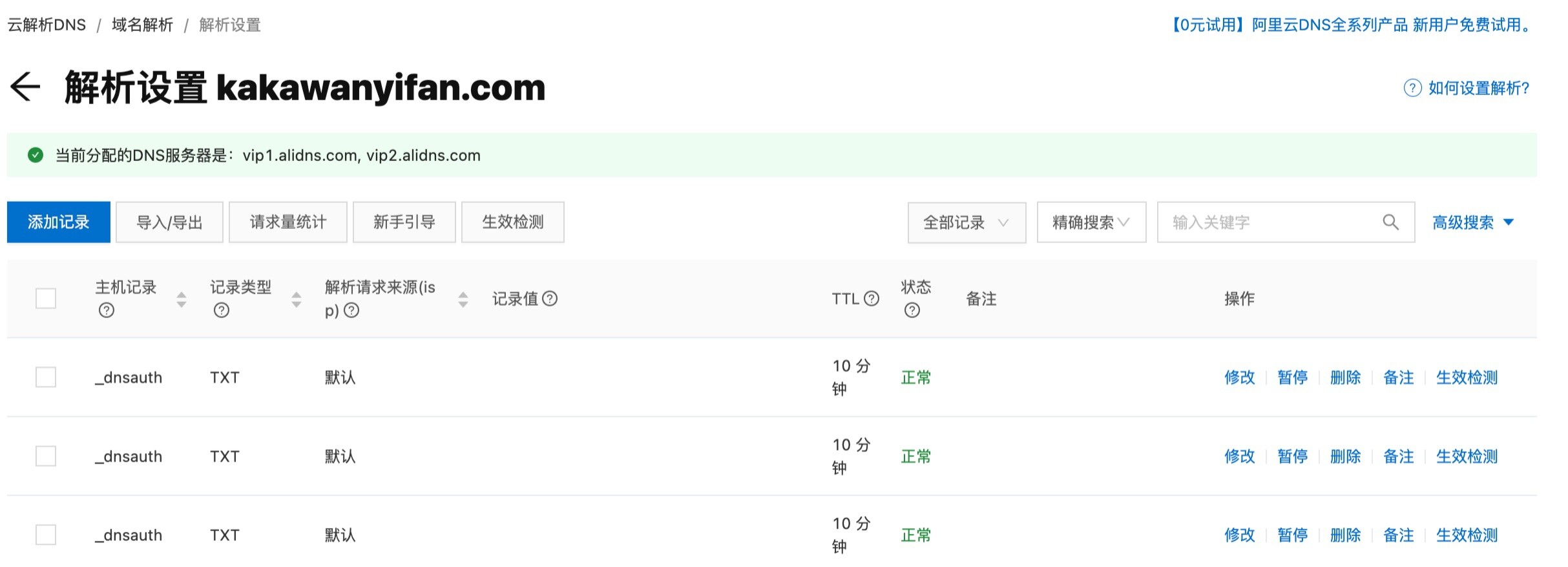Click help icon next to 记录值
The width and height of the screenshot is (1568, 567).
(x=550, y=299)
